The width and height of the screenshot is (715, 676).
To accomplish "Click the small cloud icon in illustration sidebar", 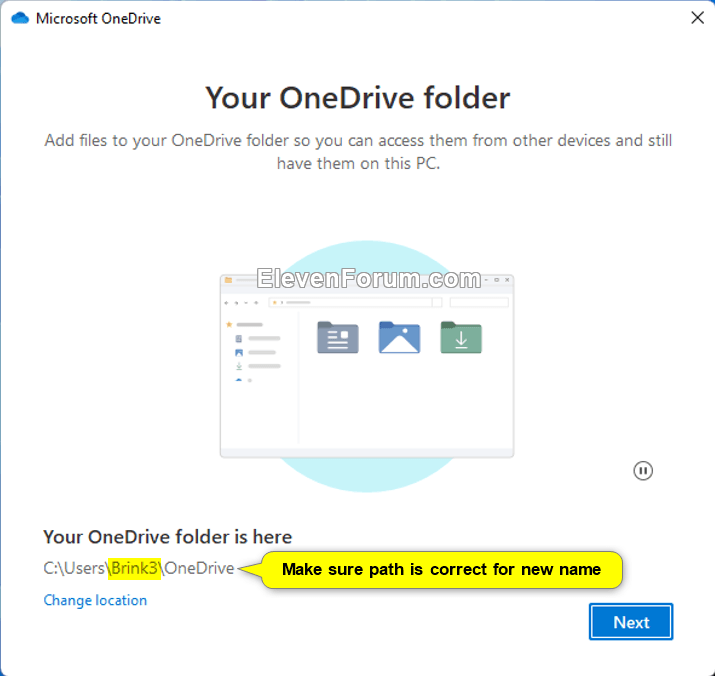I will (238, 381).
